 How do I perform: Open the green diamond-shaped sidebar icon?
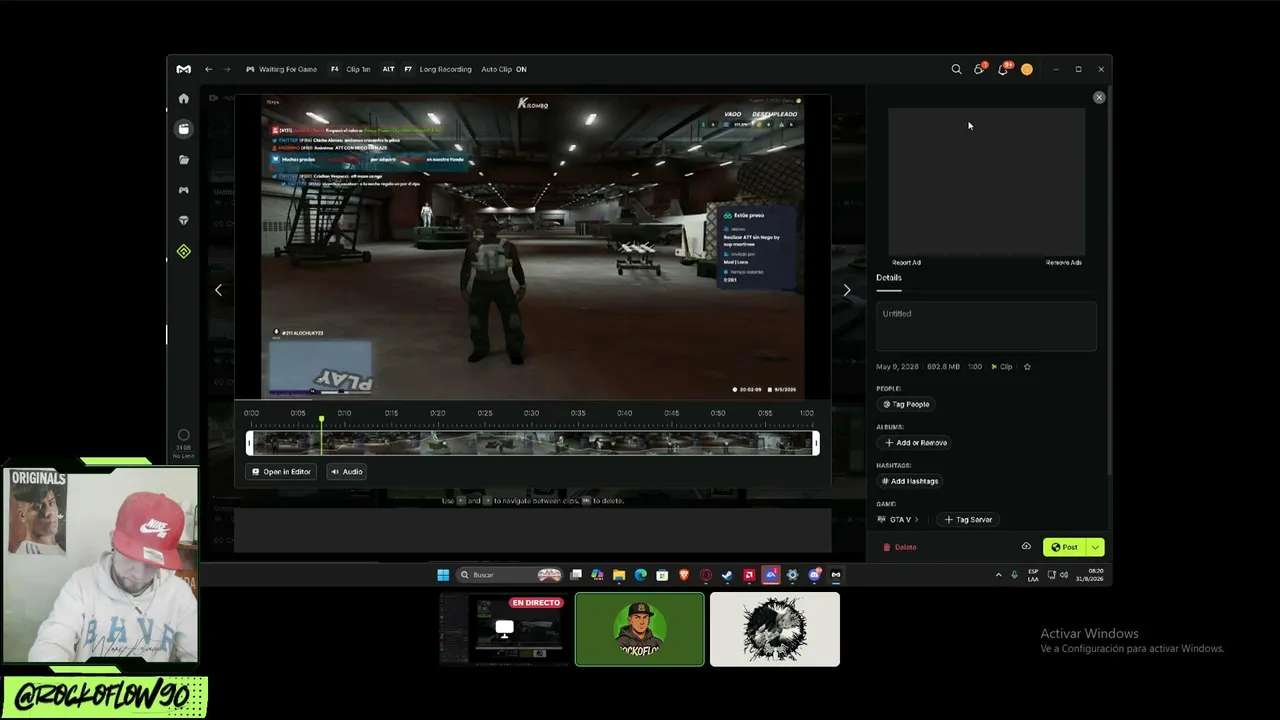[183, 251]
